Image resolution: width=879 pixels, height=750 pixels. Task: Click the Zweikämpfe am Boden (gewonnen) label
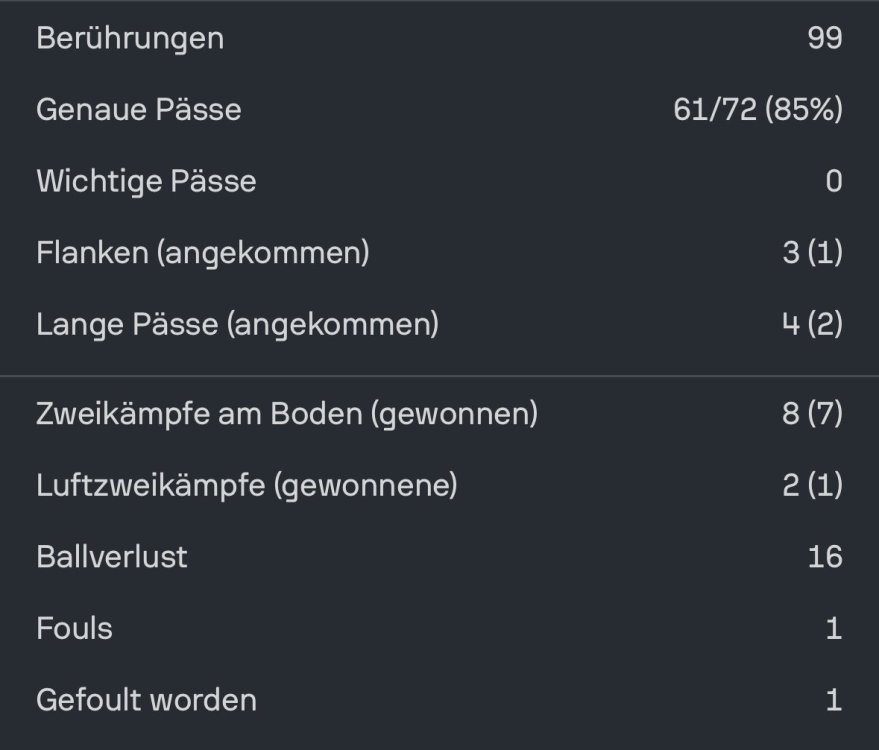pos(287,413)
